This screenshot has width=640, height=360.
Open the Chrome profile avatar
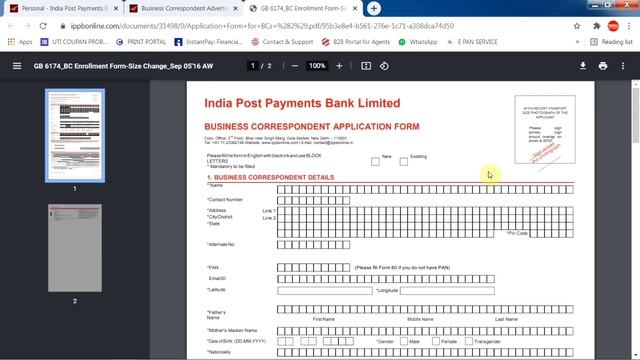[613, 26]
